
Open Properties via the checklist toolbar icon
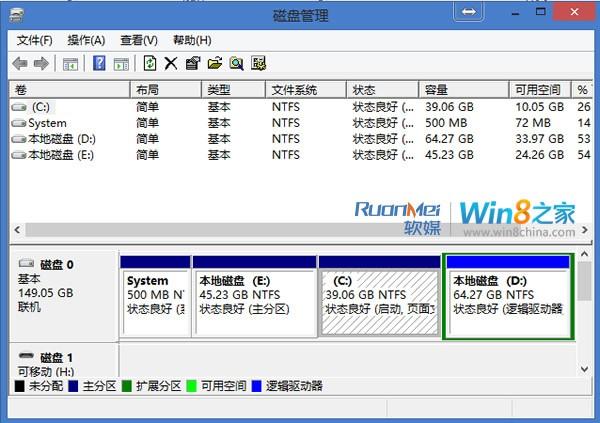click(x=193, y=63)
